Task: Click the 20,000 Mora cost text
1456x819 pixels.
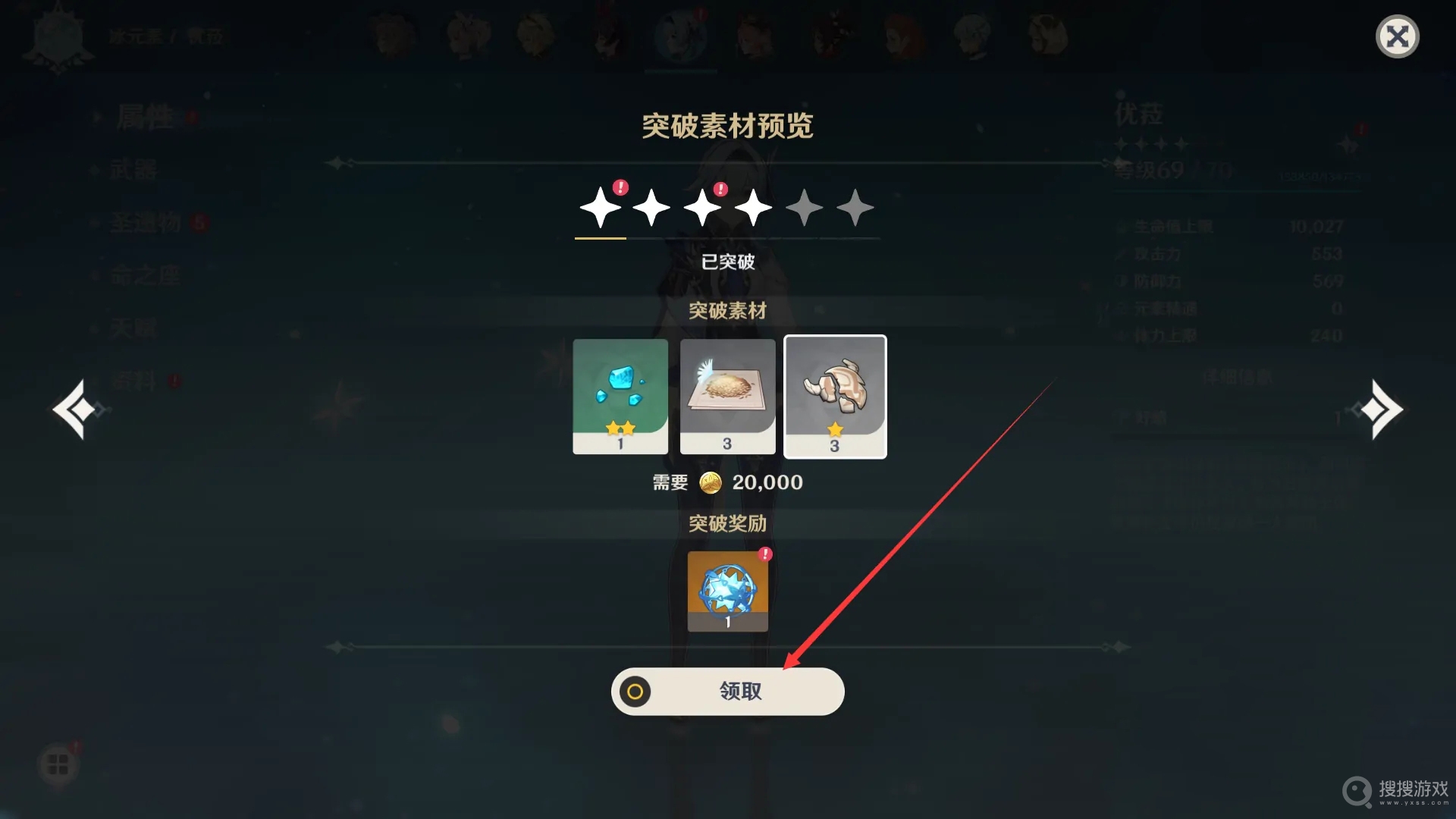Action: (x=767, y=482)
